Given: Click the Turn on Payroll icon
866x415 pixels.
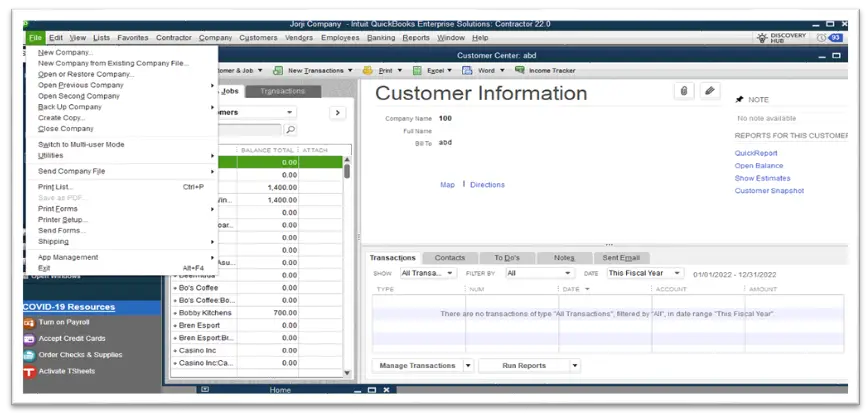Looking at the screenshot, I should point(29,322).
